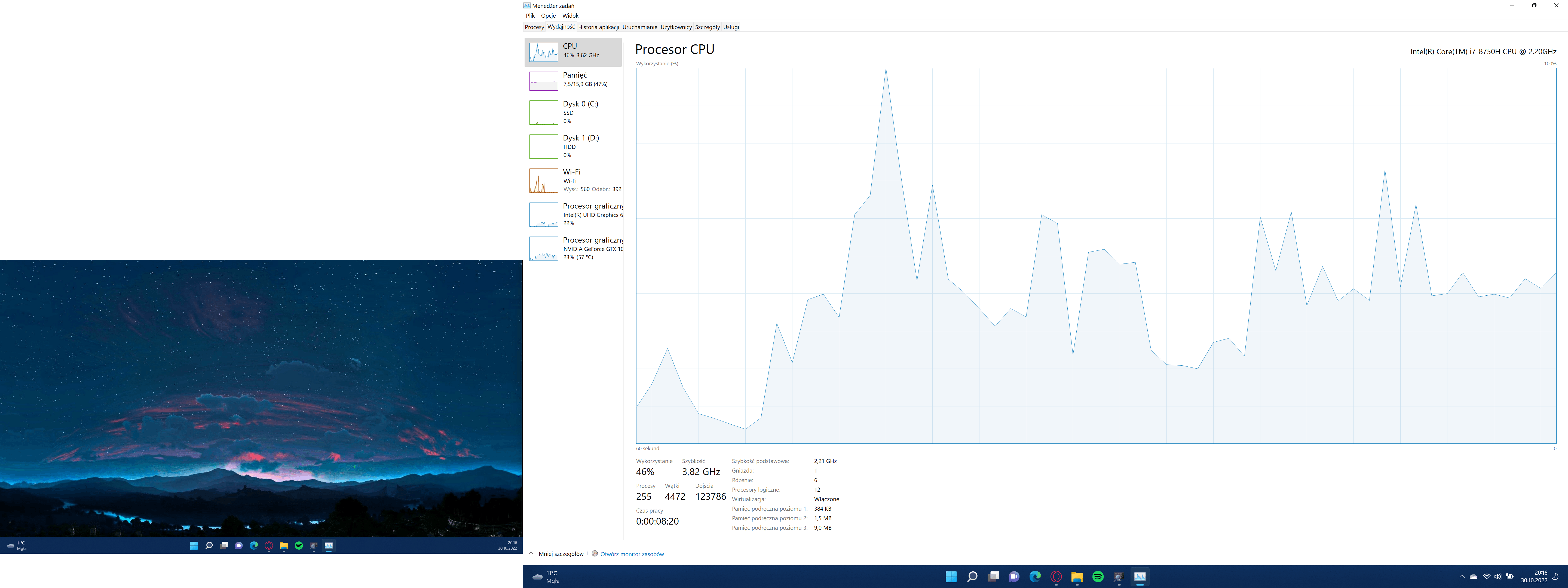Open the Widok menu
The height and width of the screenshot is (588, 1568).
(x=570, y=16)
